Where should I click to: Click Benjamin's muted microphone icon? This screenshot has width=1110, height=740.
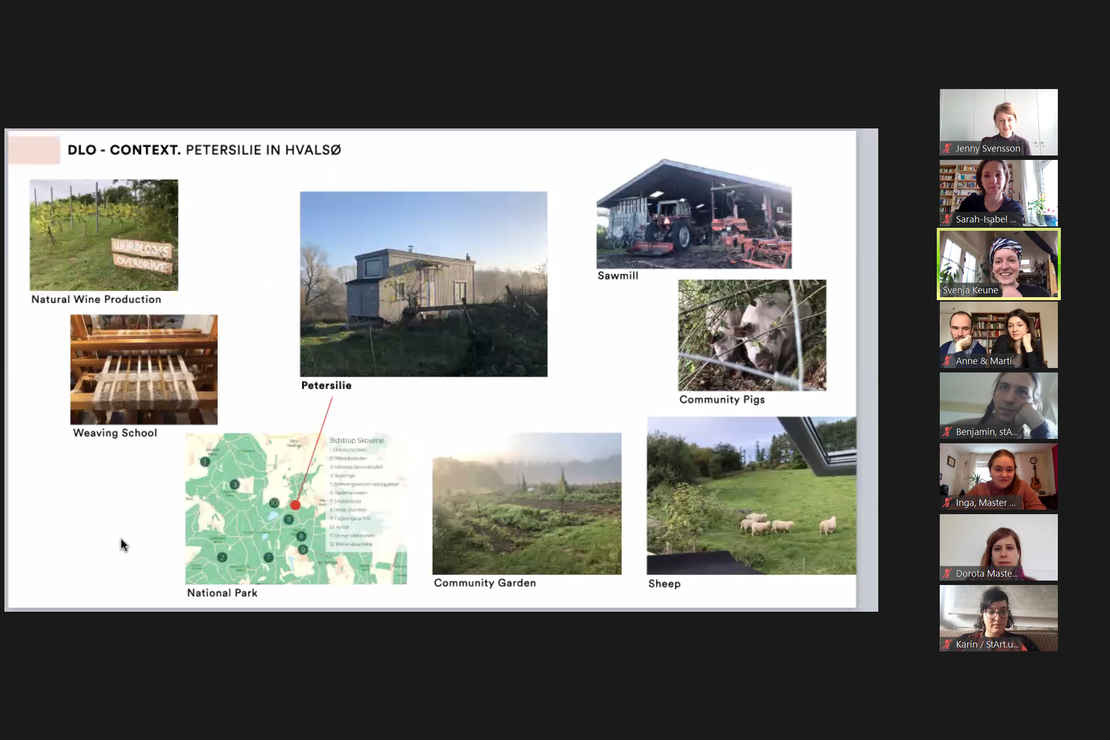pos(947,432)
